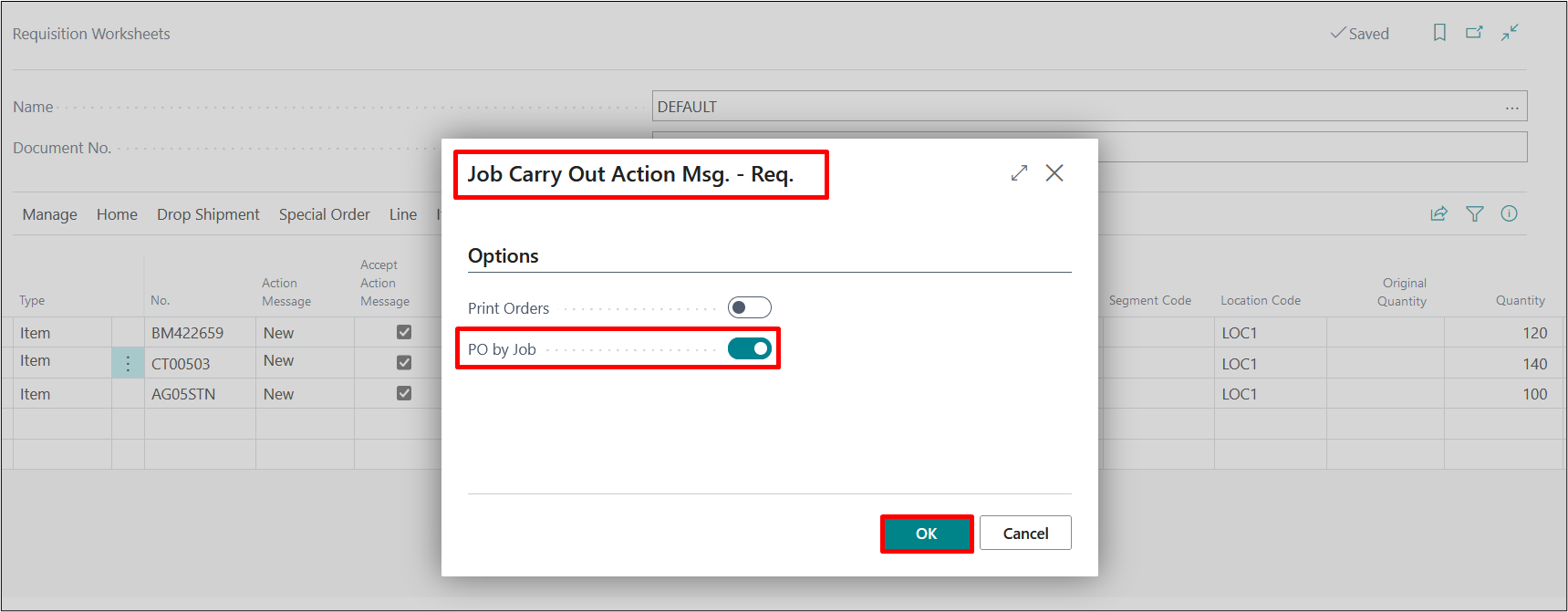
Task: Click the Cancel button
Action: pos(1025,534)
